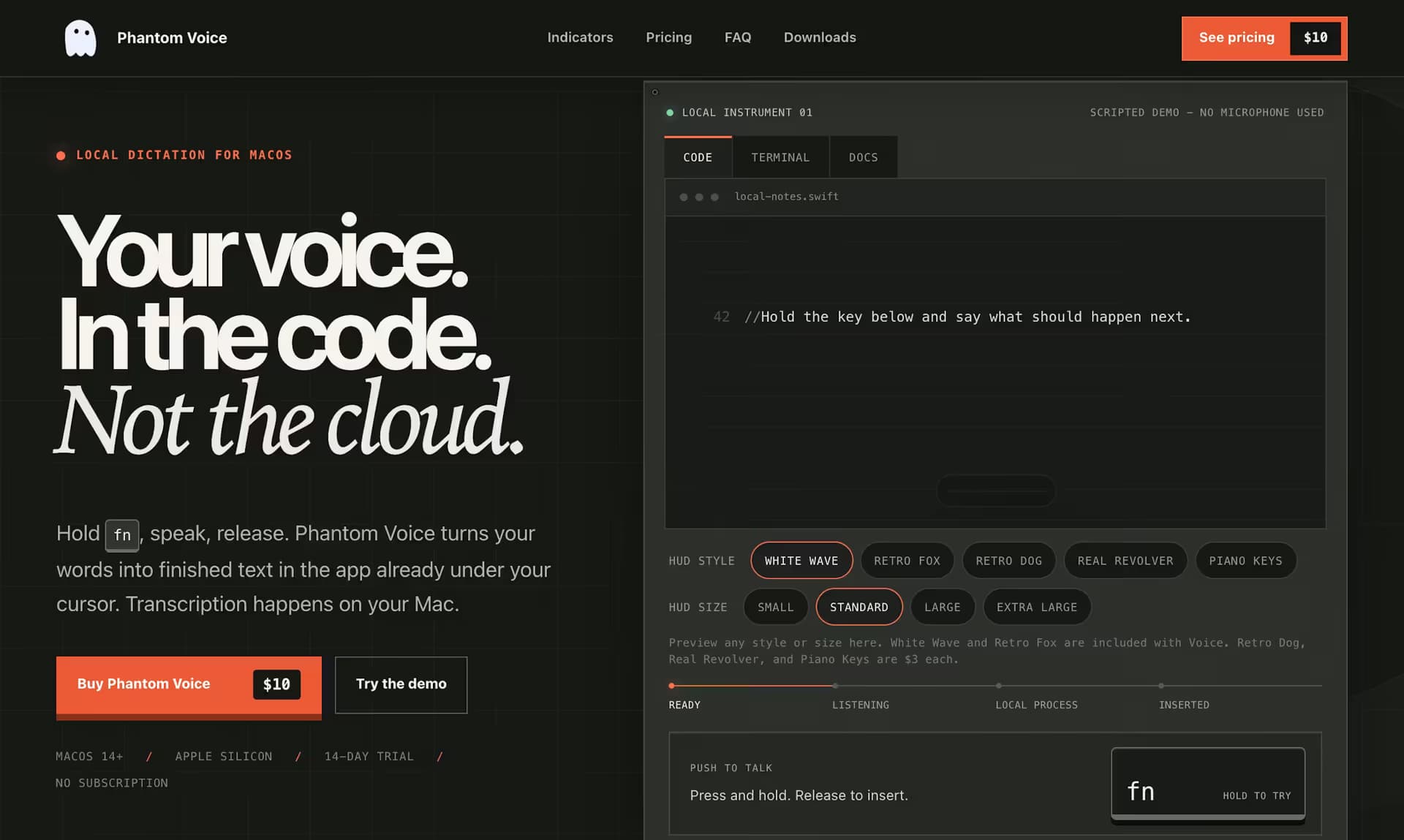Click the fn HOLD TO TRY key
The image size is (1404, 840).
(x=1208, y=784)
